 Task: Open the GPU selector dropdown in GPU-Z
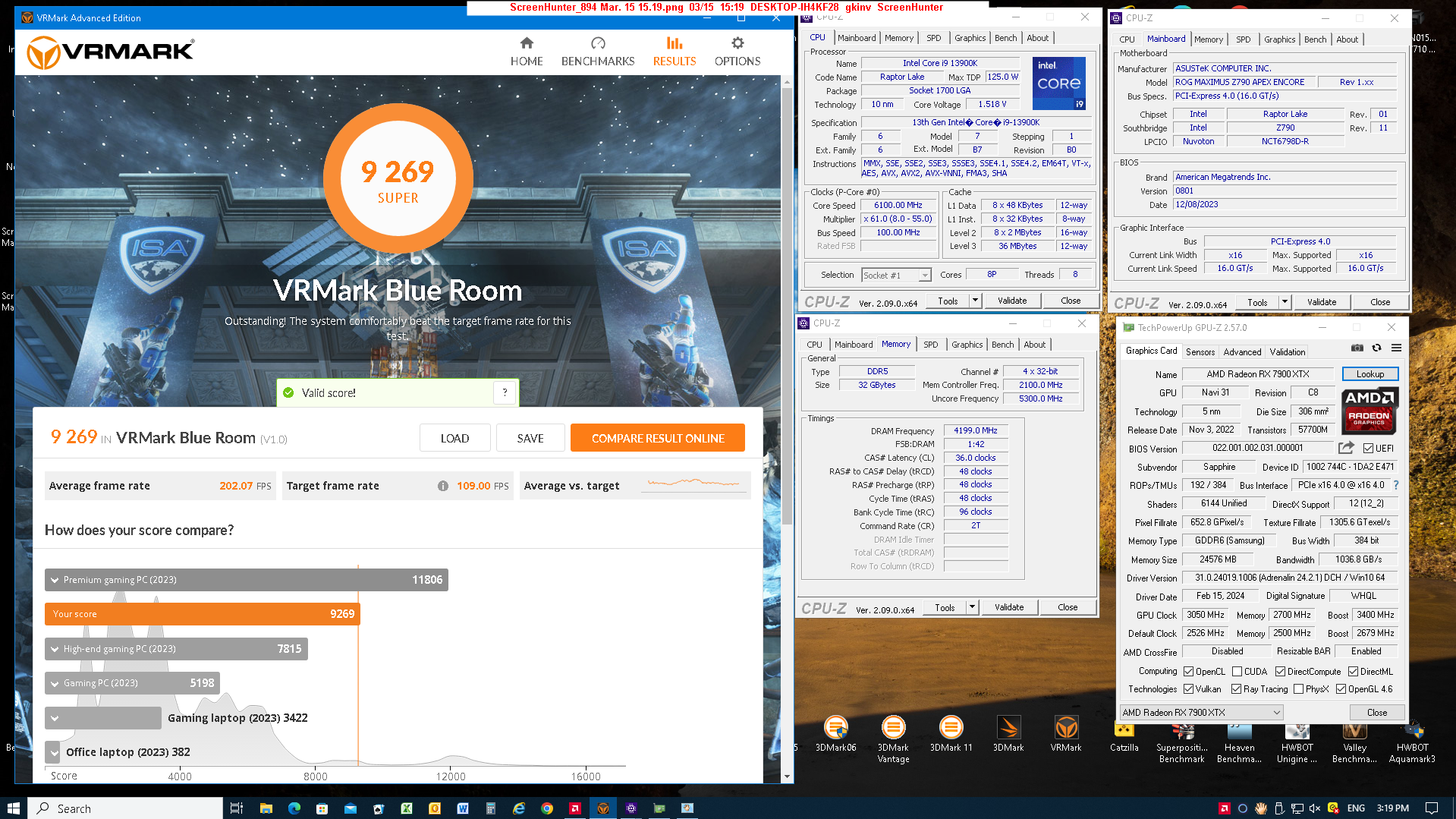(x=1201, y=713)
